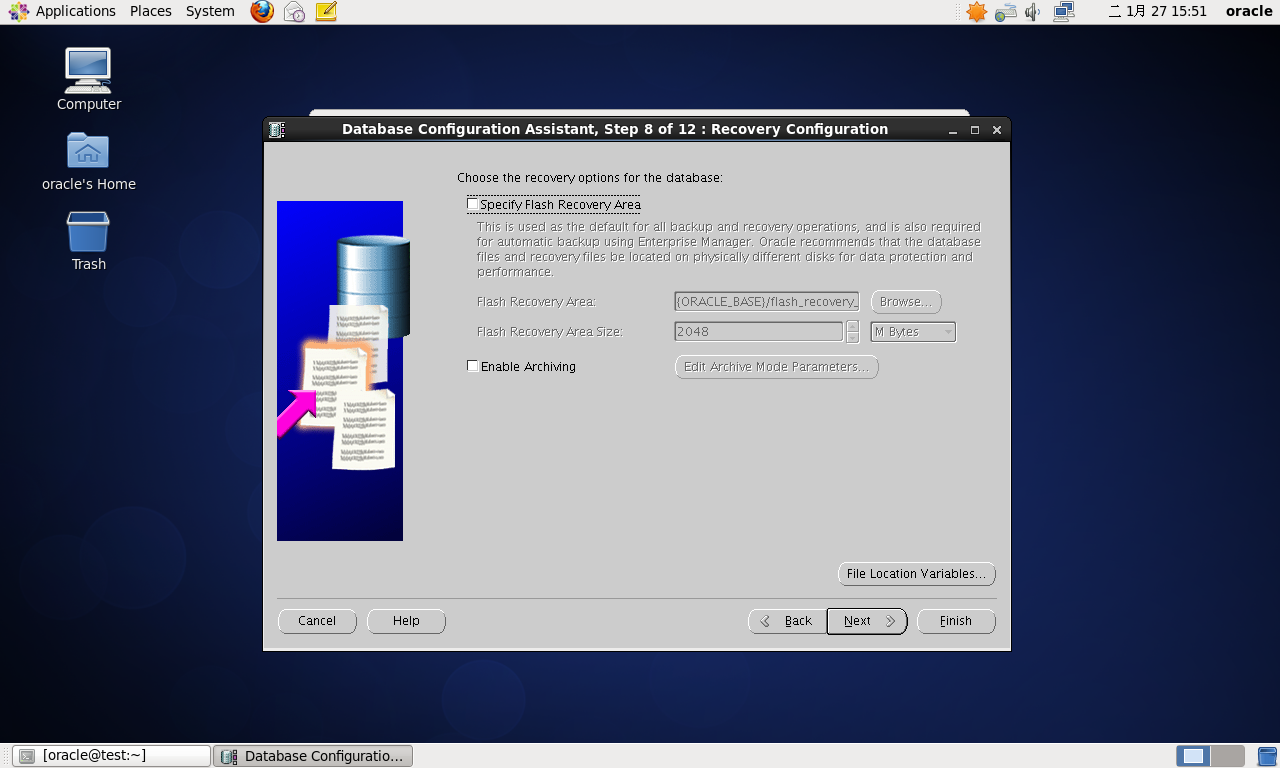Click the Cancel button
The image size is (1280, 768).
click(x=317, y=621)
